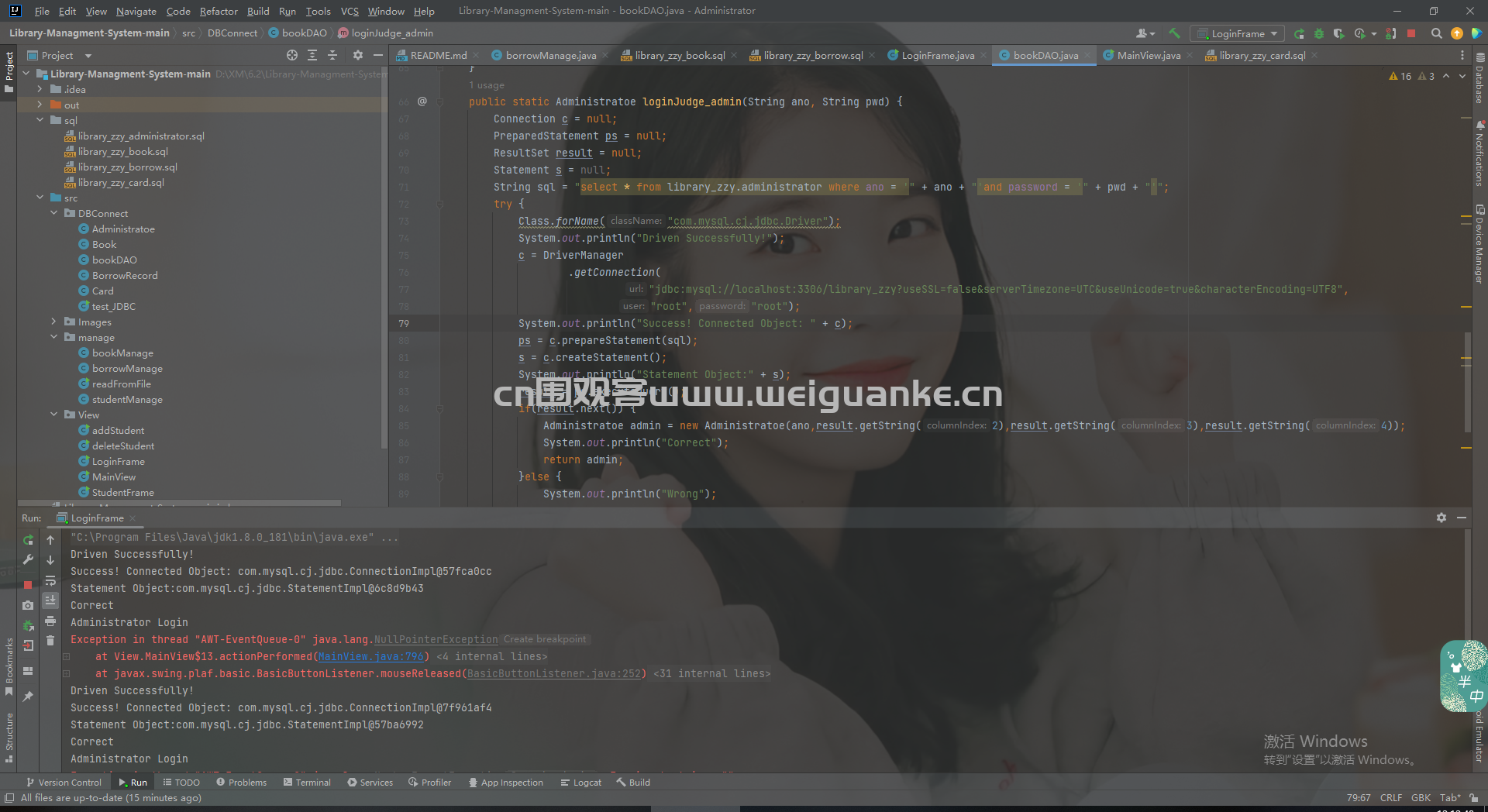This screenshot has height=812, width=1488.
Task: Toggle scroll to end in console
Action: point(50,600)
